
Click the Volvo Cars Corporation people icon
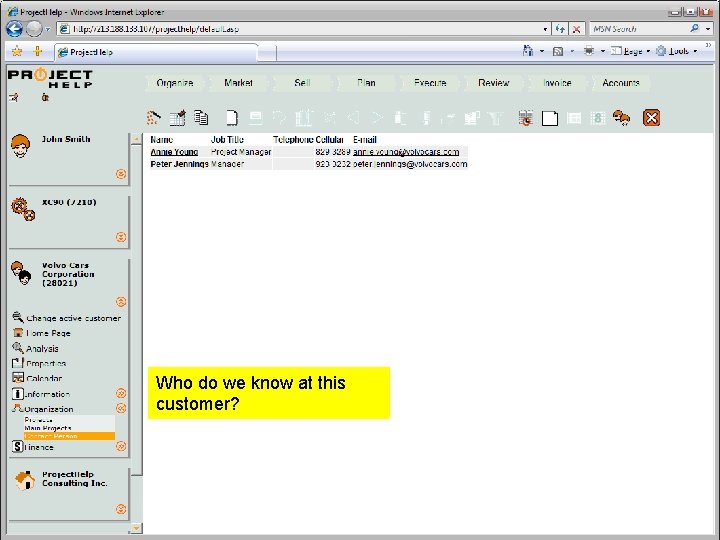[21, 274]
